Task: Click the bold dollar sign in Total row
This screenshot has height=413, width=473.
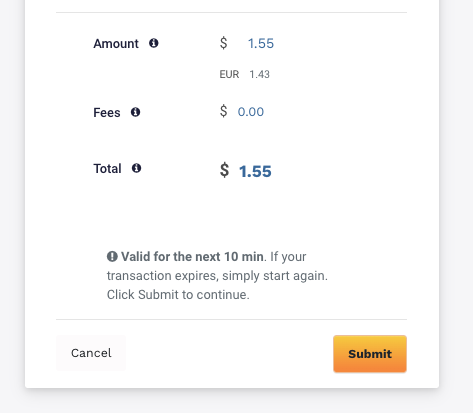Action: click(x=224, y=170)
